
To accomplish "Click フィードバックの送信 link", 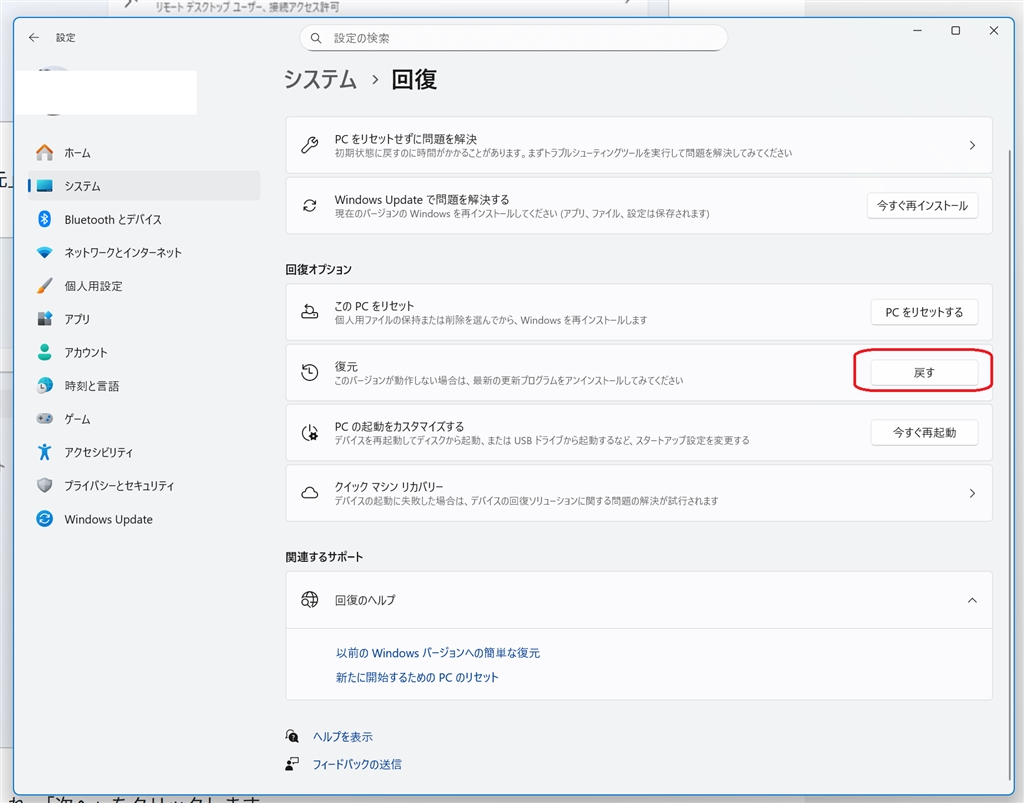I will click(357, 764).
